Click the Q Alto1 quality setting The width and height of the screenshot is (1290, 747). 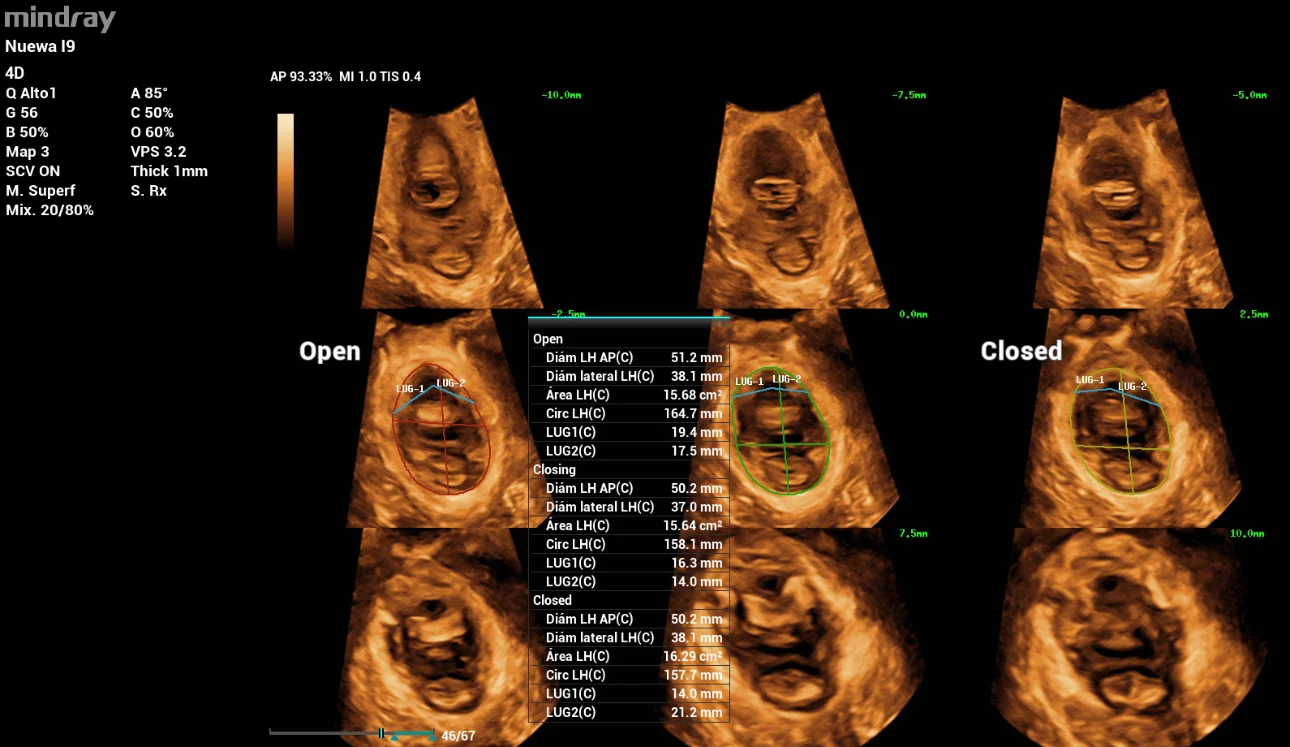pos(30,92)
